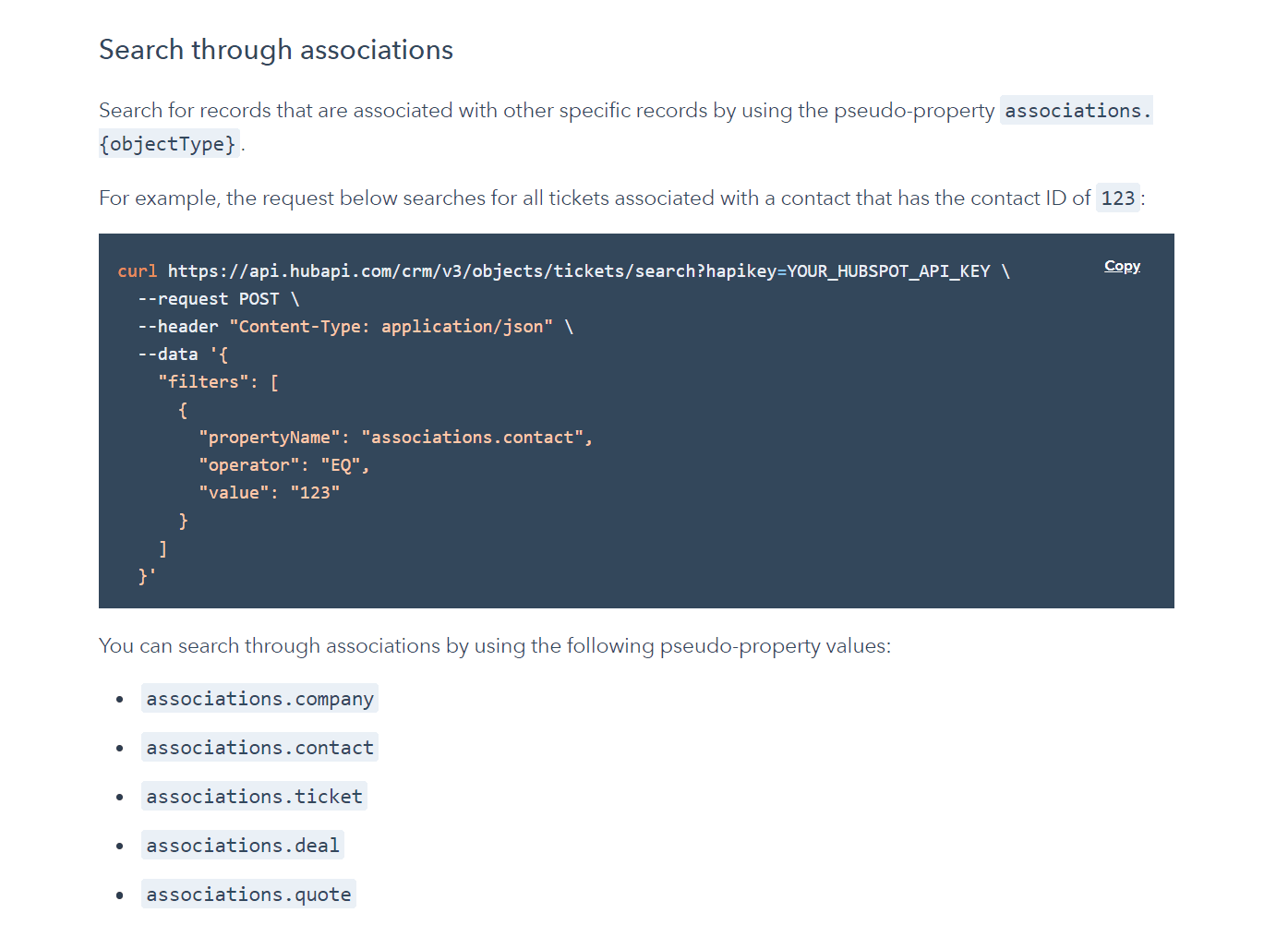Select the associations.ticket pseudo-property value
1288x937 pixels.
(254, 796)
